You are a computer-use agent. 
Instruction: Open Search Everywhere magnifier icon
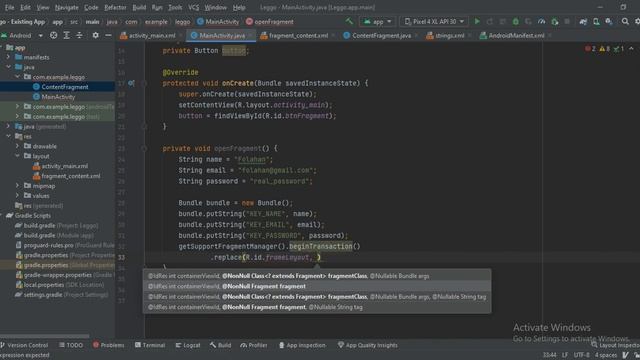coord(625,21)
